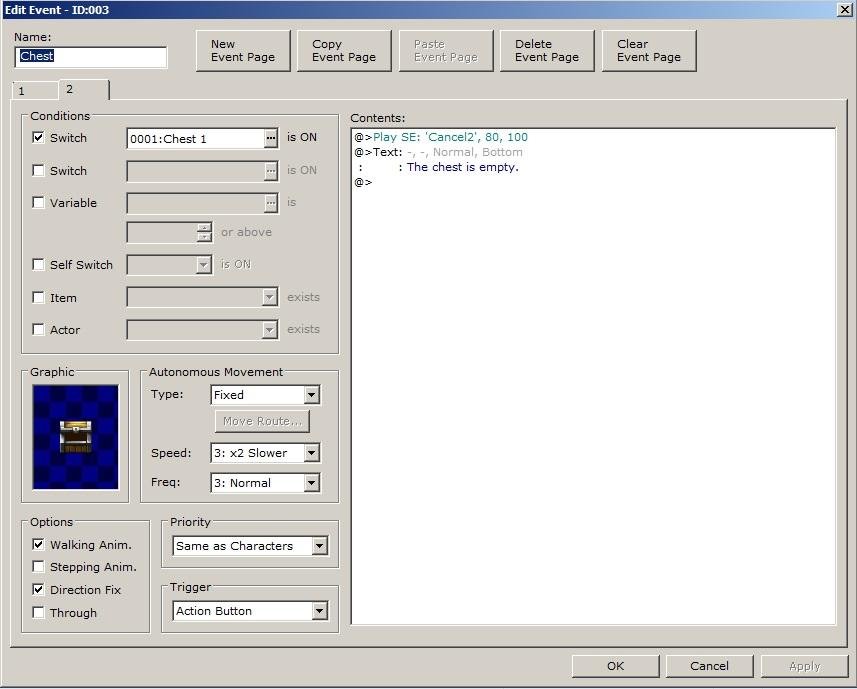857x689 pixels.
Task: Click the 0001:Chest 1 switch field
Action: (x=196, y=139)
